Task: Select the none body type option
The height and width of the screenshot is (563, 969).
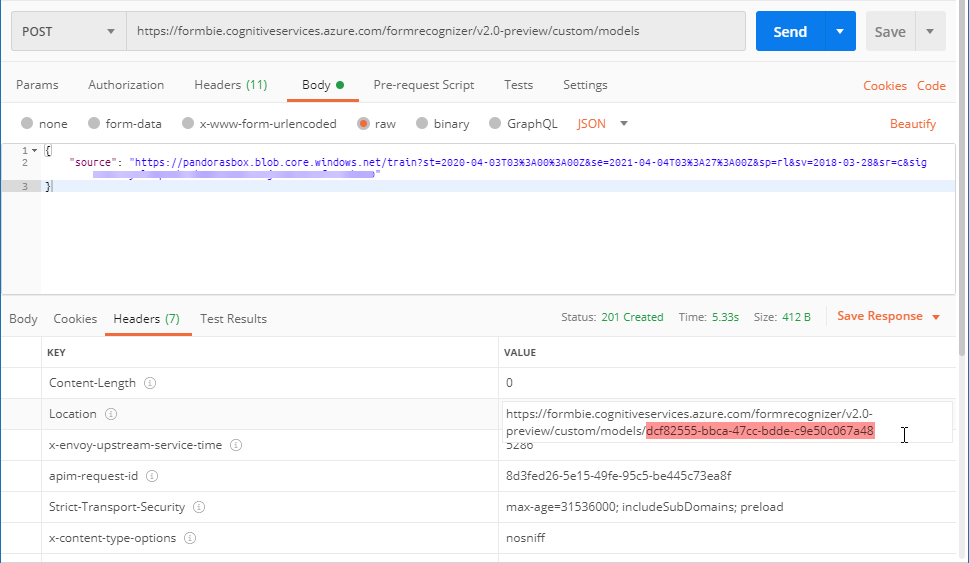Action: click(27, 124)
